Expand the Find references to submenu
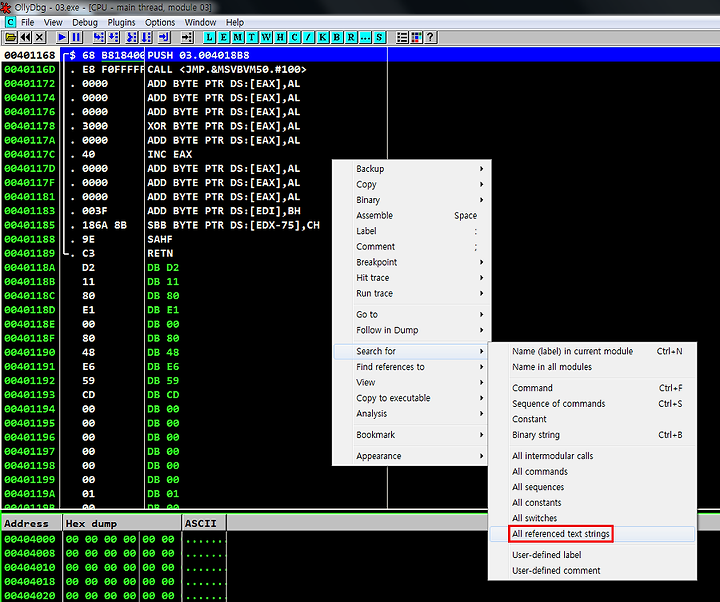This screenshot has height=602, width=720. pyautogui.click(x=411, y=367)
